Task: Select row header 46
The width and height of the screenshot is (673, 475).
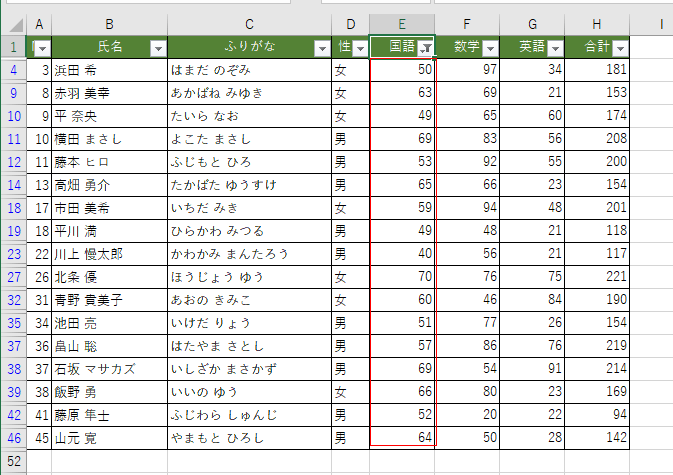Action: point(14,438)
